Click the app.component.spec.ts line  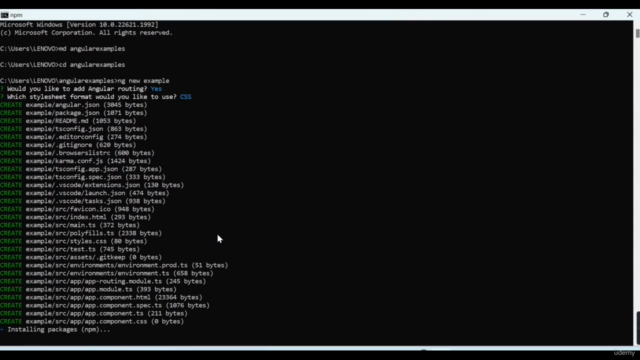pos(105,305)
